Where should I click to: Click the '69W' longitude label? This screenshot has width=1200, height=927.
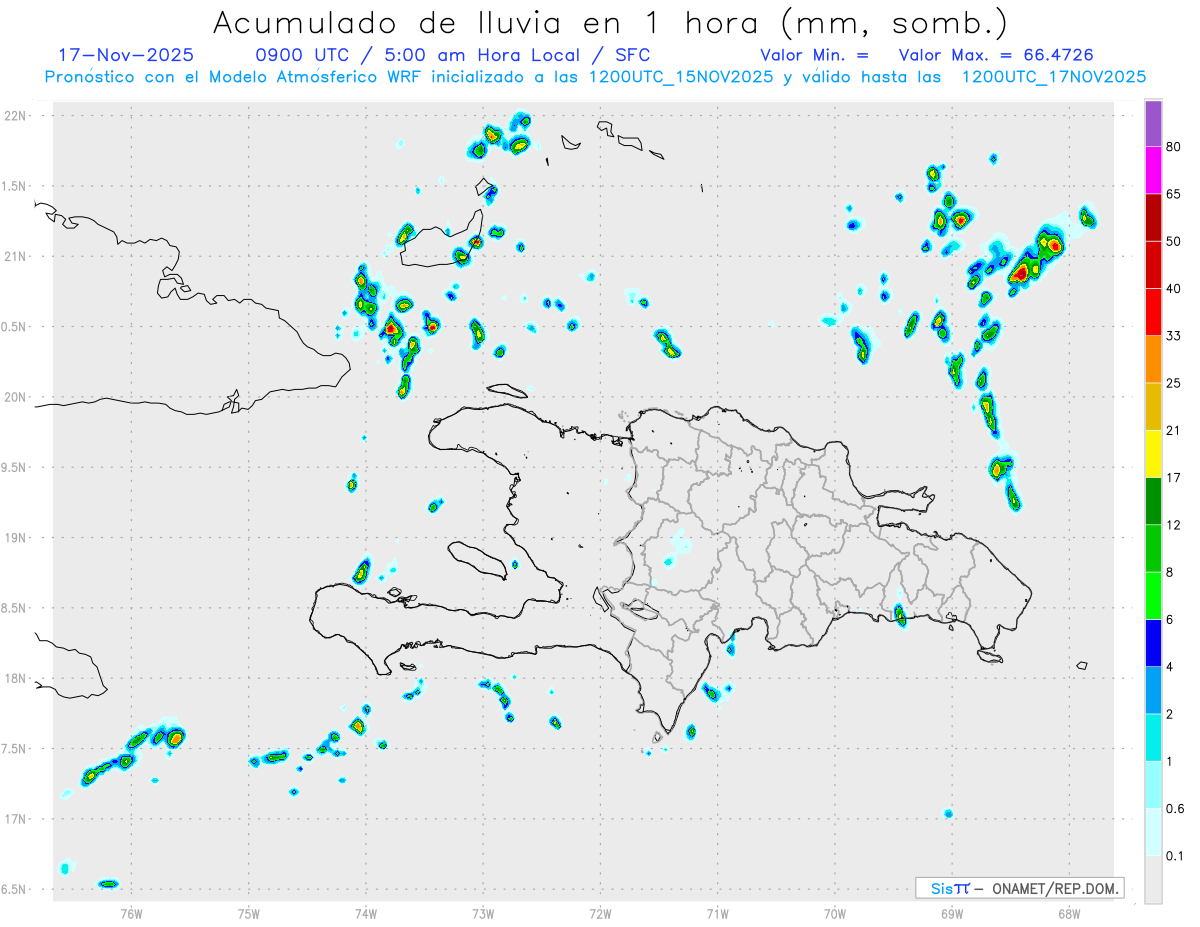click(952, 913)
